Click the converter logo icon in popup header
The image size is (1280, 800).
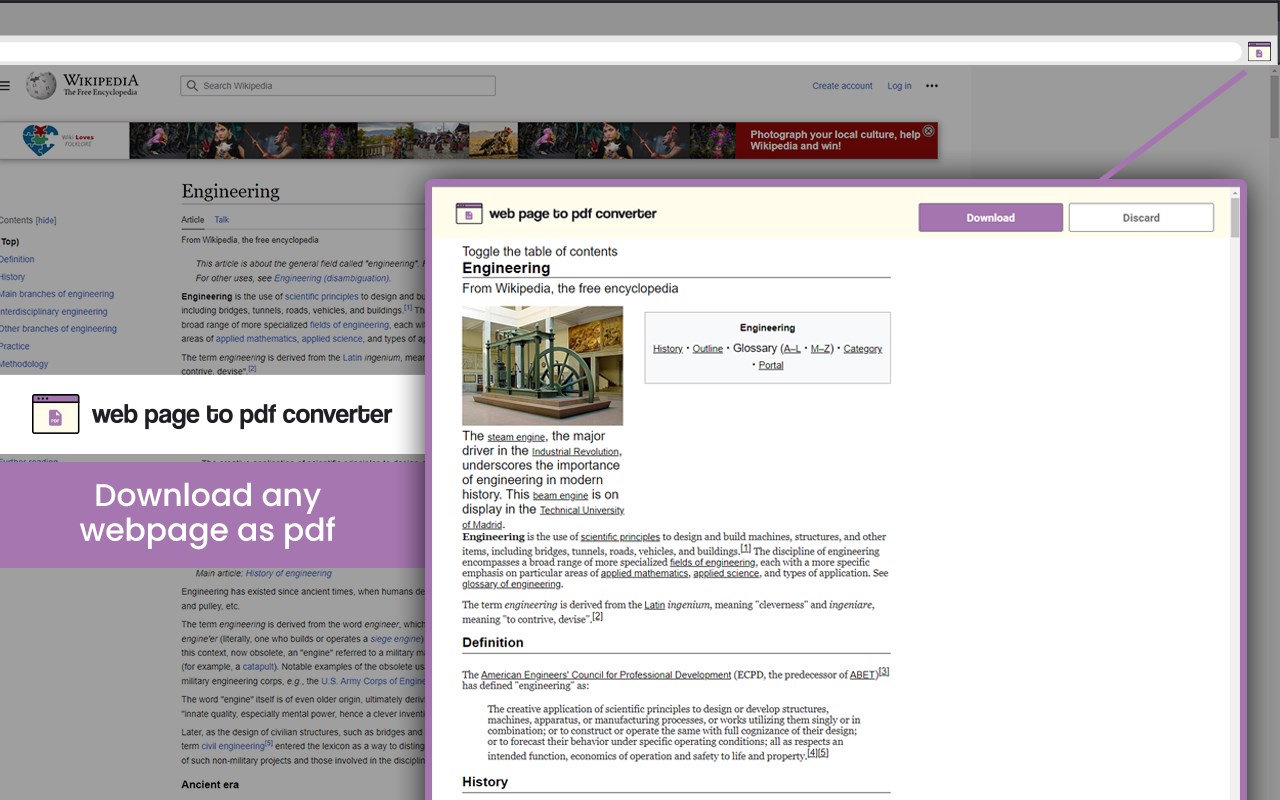pyautogui.click(x=469, y=213)
